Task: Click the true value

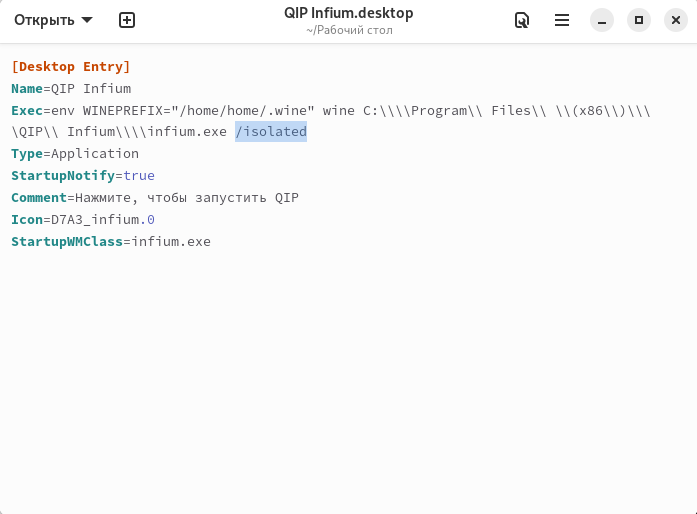Action: [139, 176]
